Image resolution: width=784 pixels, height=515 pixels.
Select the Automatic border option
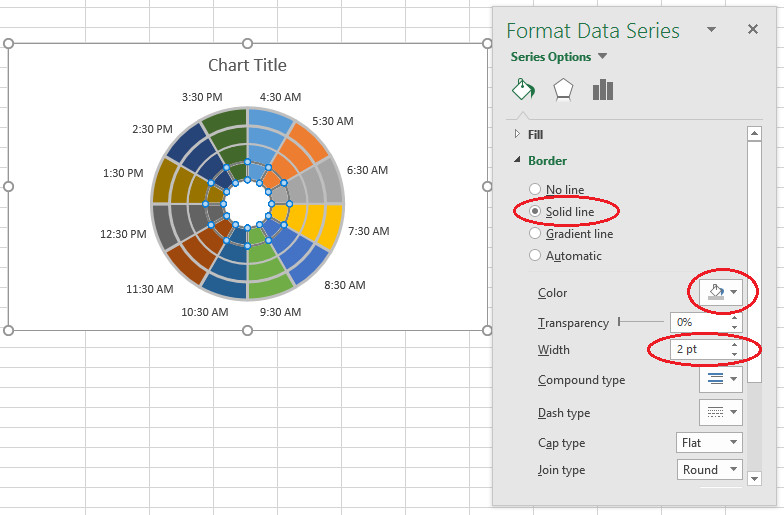pyautogui.click(x=535, y=256)
